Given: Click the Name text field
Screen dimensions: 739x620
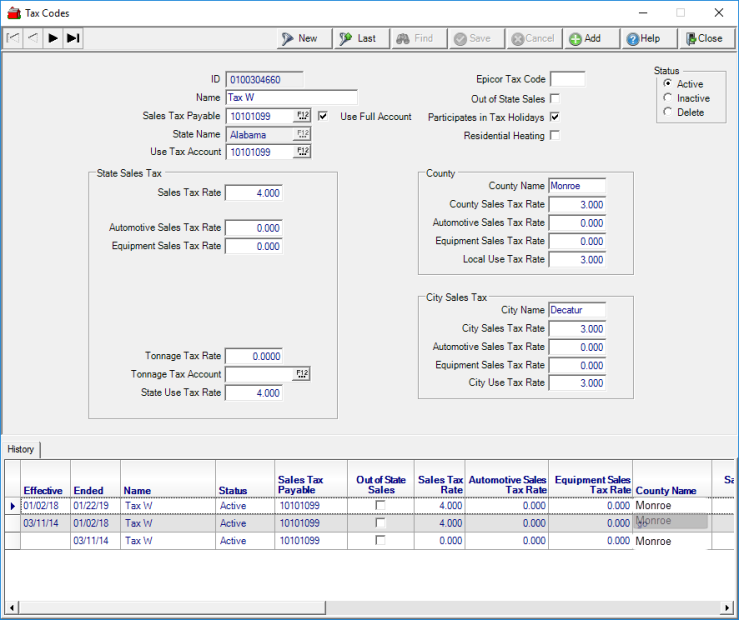Looking at the screenshot, I should coord(291,98).
